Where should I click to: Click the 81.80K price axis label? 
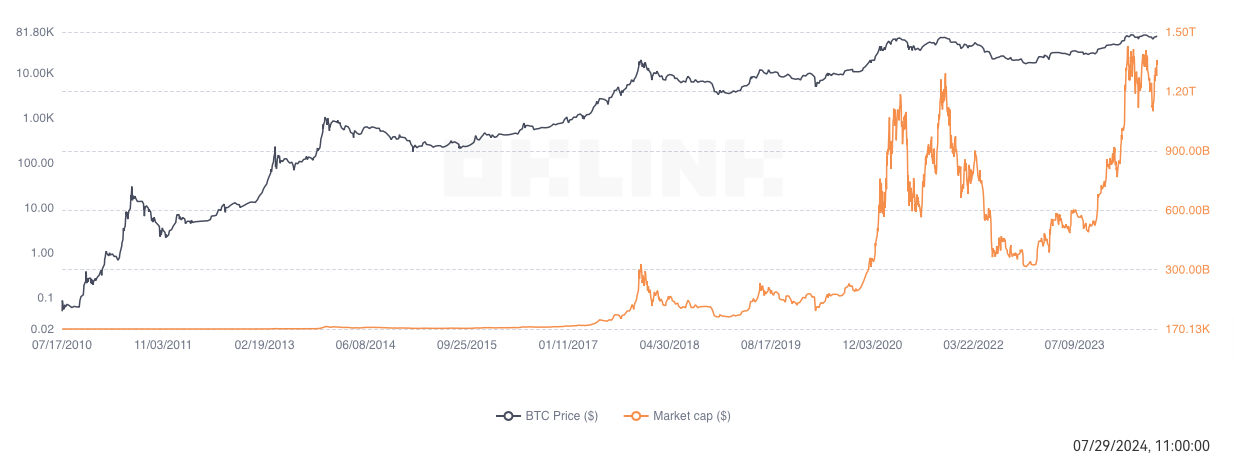34,33
